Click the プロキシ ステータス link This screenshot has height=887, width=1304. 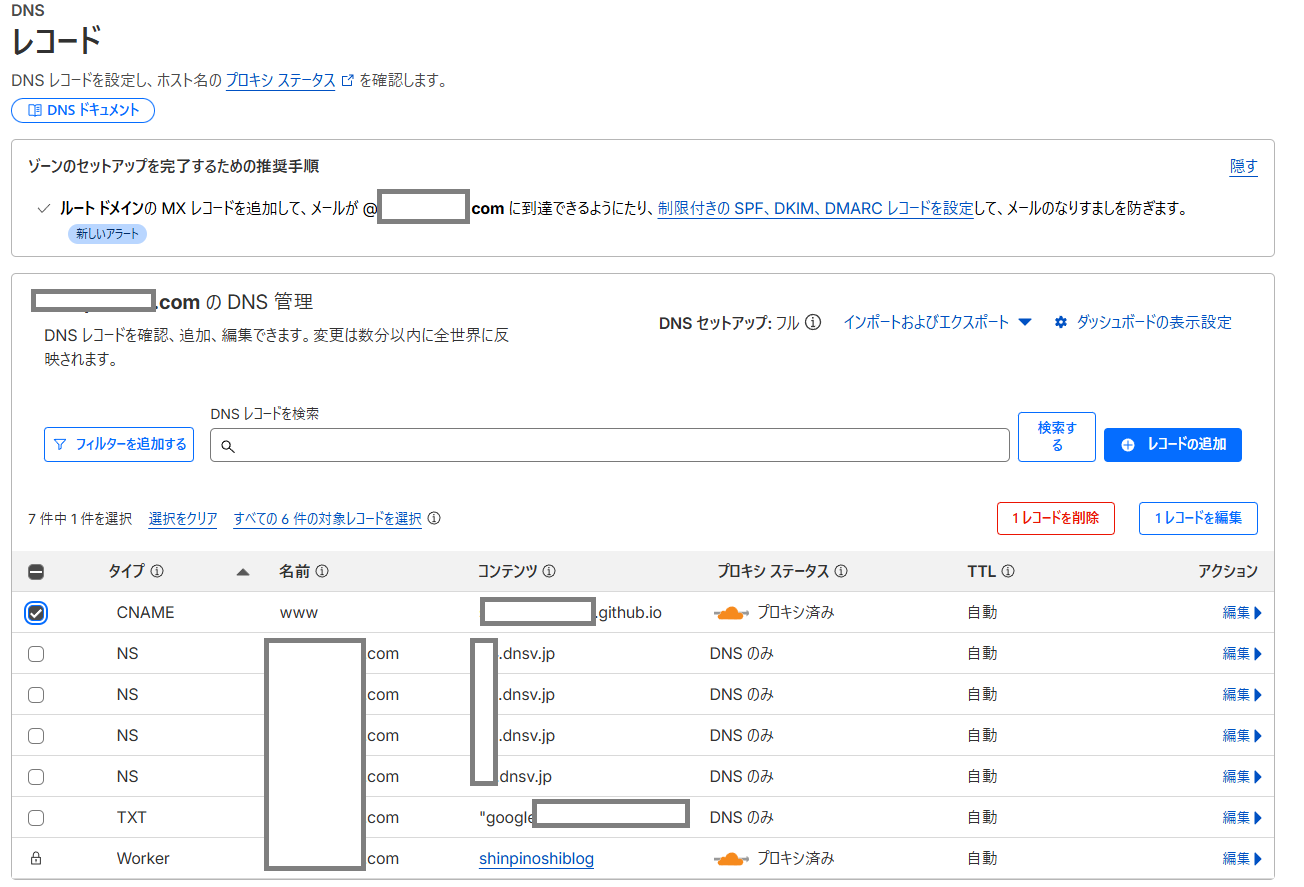280,80
